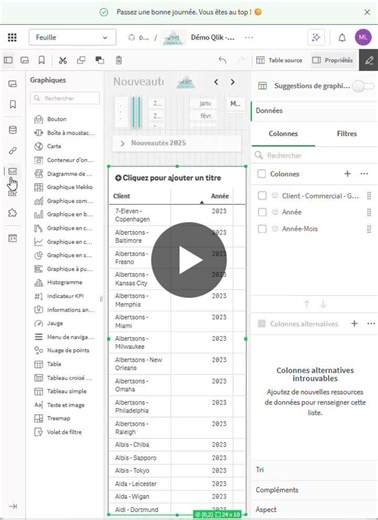Screen dimensions: 378x520
Task: Open the app options ellipsis next to Démo Qlik
Action: [x=249, y=37]
